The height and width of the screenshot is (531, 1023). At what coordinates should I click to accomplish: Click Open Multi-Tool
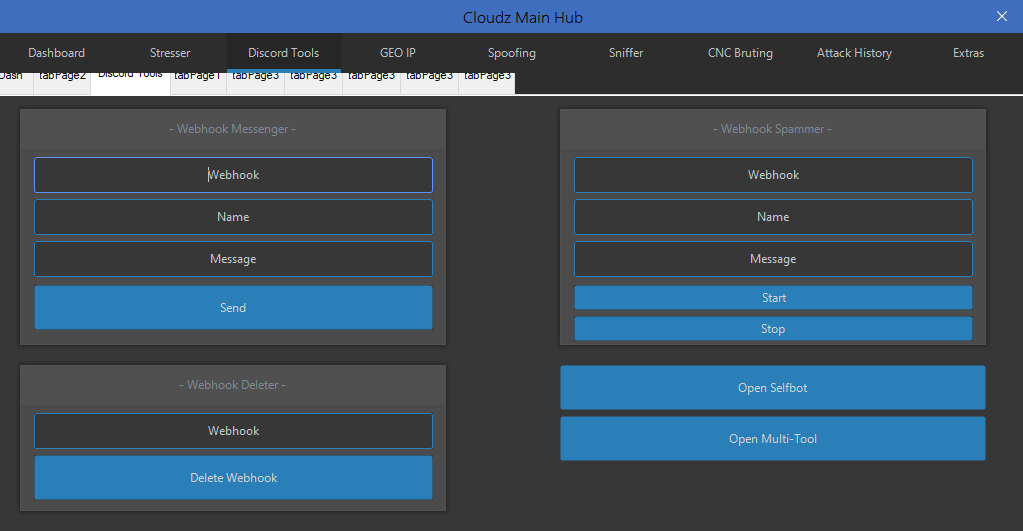tap(773, 439)
